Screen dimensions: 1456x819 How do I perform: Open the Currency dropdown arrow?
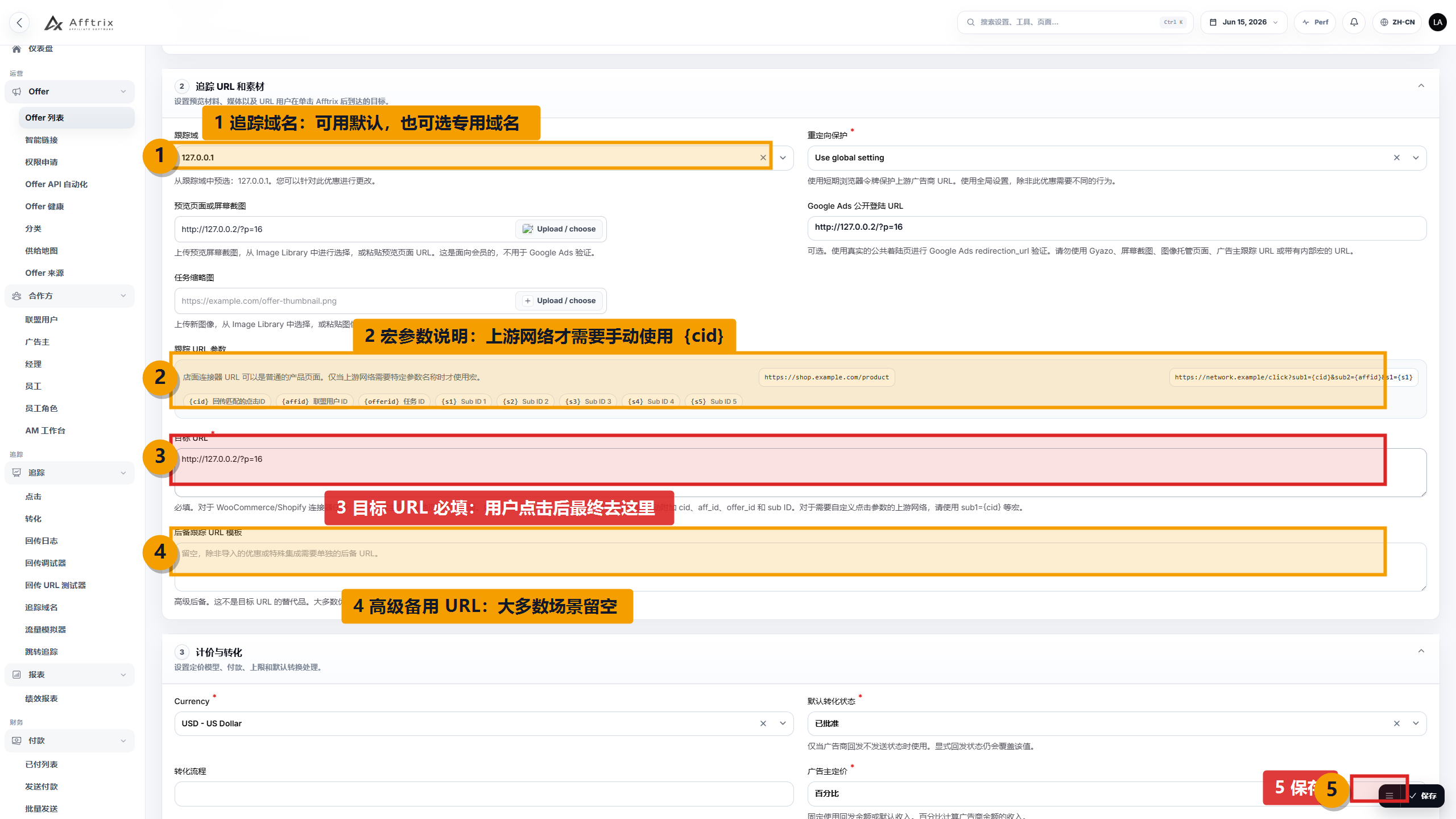click(783, 723)
